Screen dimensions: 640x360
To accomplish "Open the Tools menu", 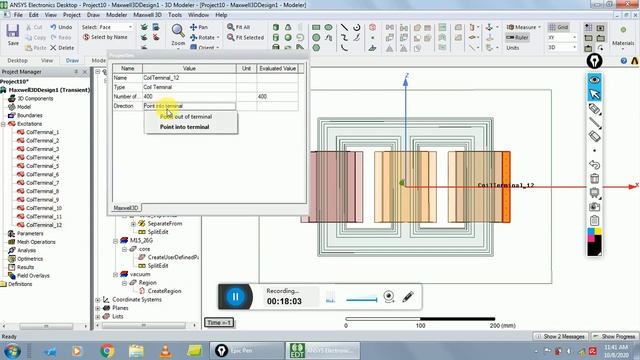I will pos(175,15).
